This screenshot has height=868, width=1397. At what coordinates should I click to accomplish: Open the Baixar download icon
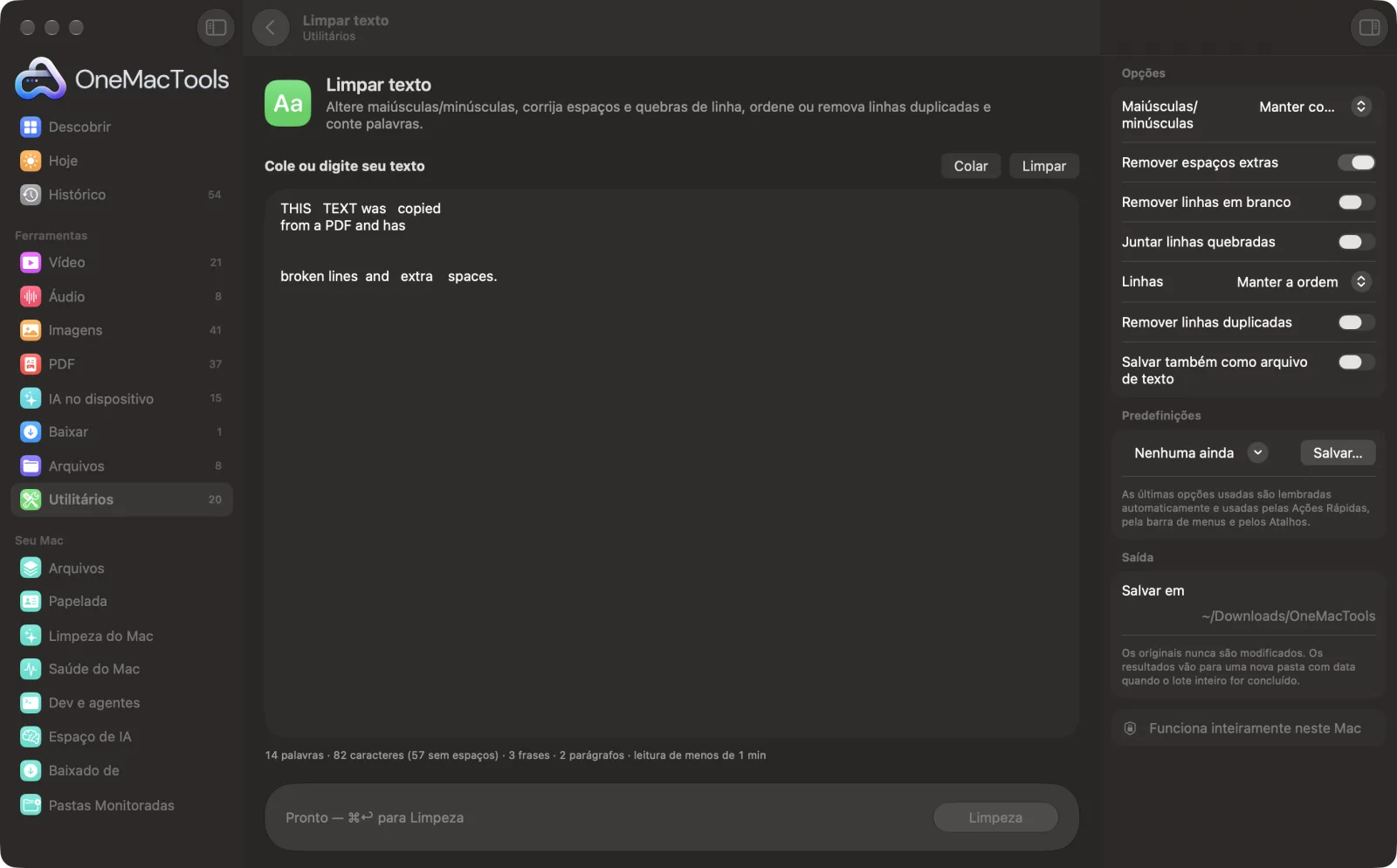pos(31,432)
